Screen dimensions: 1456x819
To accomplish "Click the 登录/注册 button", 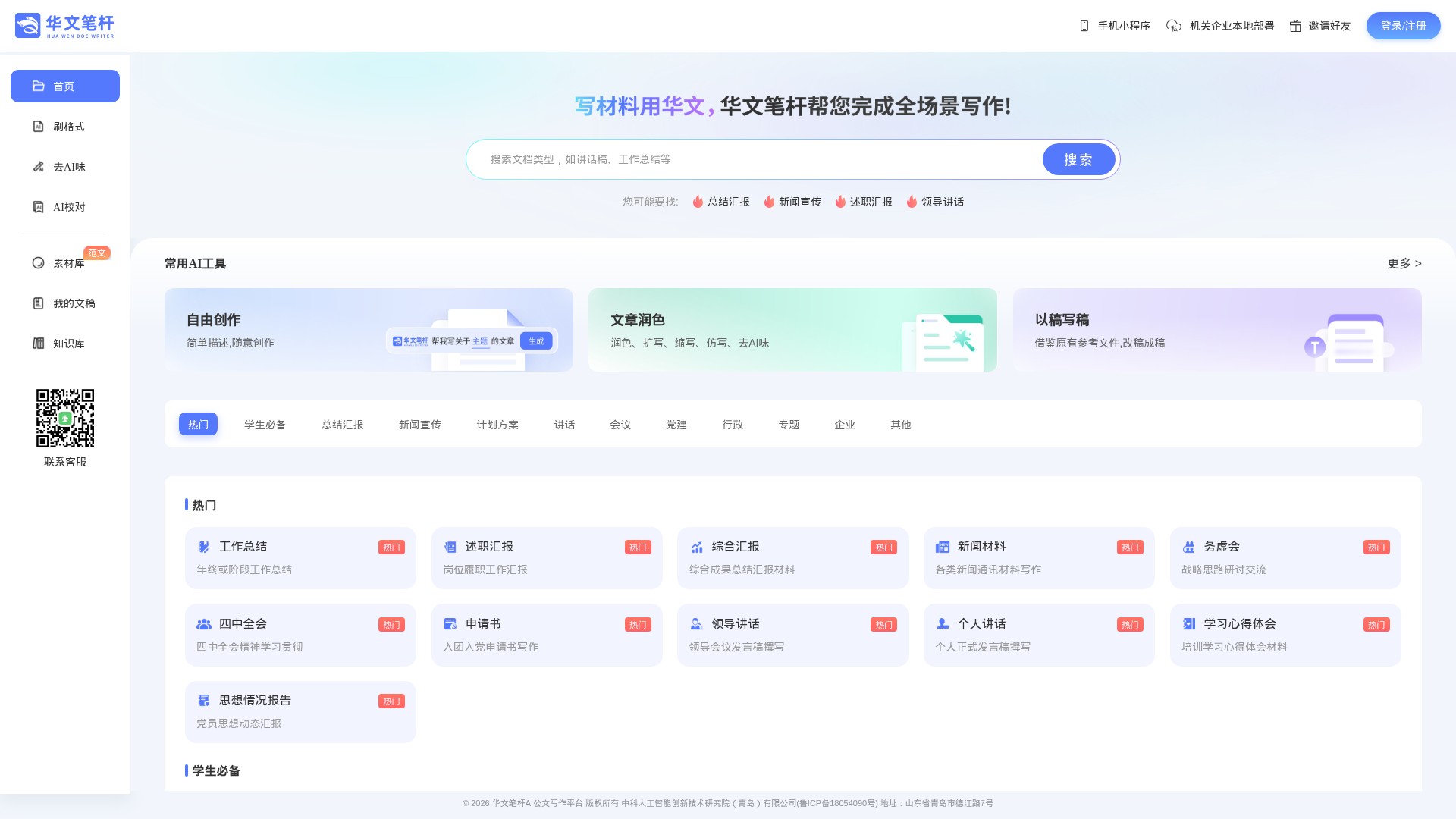I will pyautogui.click(x=1403, y=26).
